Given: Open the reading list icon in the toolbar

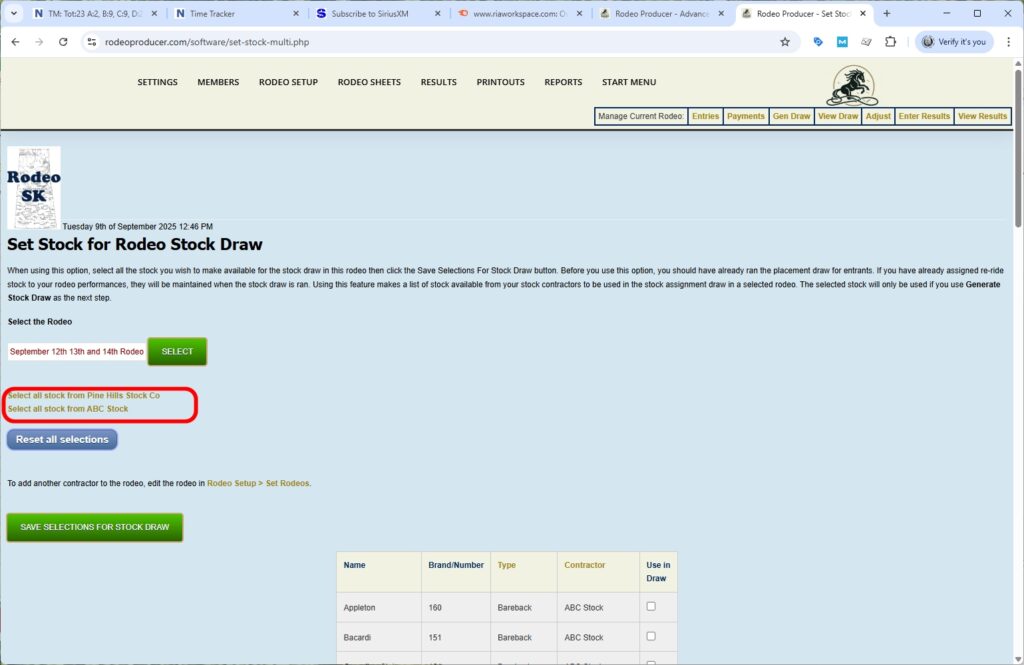Looking at the screenshot, I should tap(866, 43).
